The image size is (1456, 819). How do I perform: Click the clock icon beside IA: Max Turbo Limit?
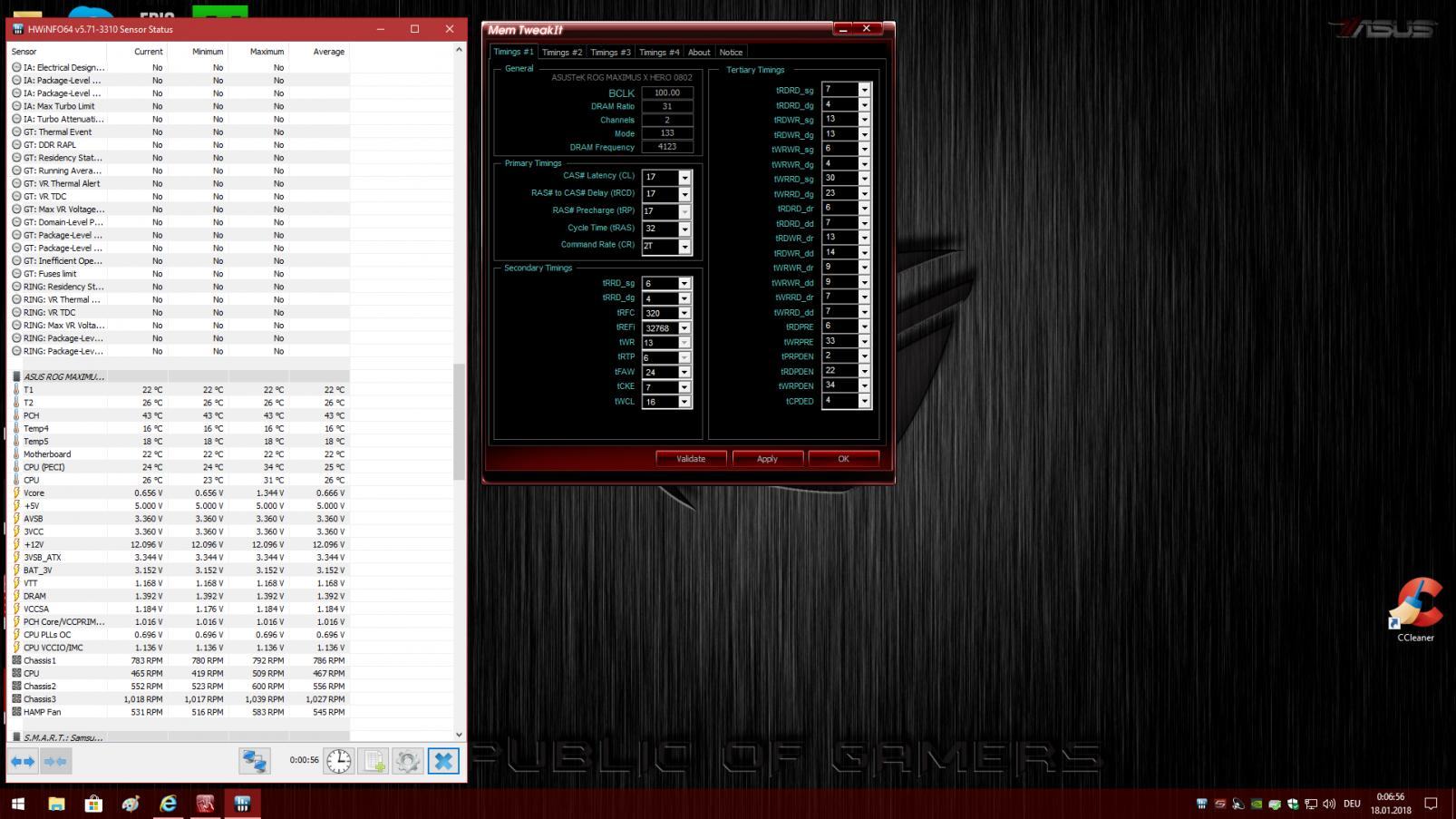(16, 106)
